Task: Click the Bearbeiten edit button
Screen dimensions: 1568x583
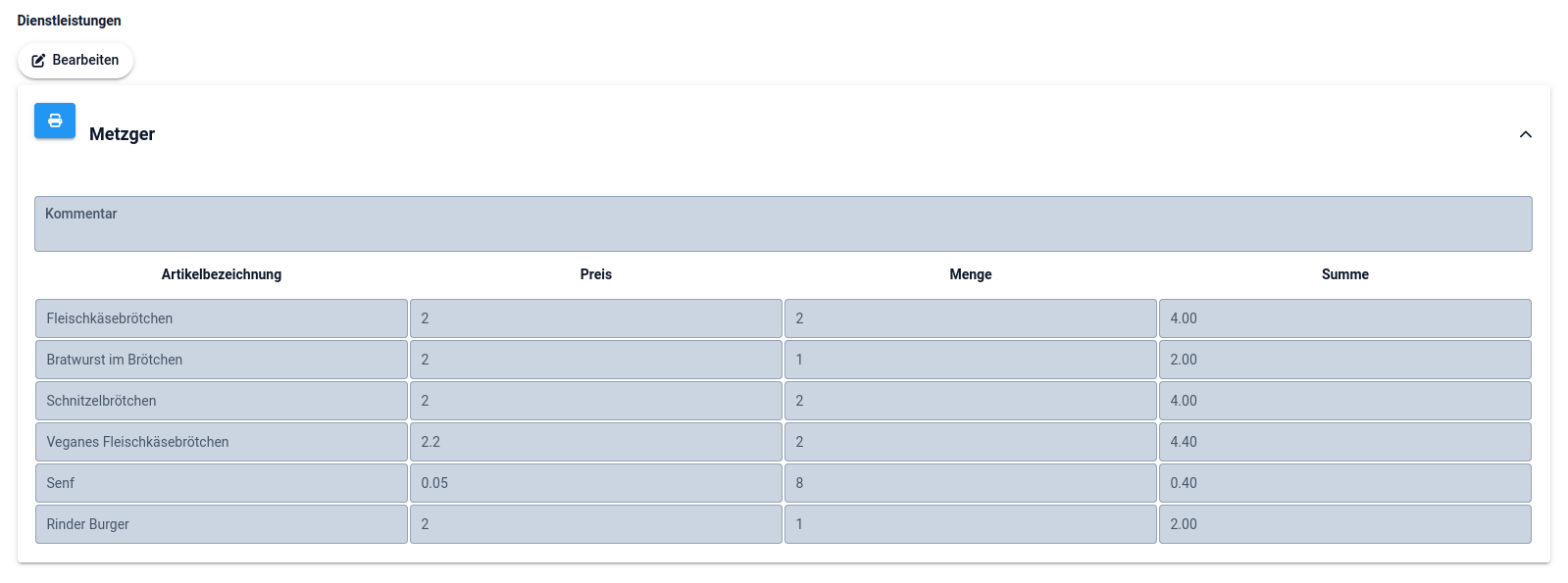Action: click(x=76, y=61)
